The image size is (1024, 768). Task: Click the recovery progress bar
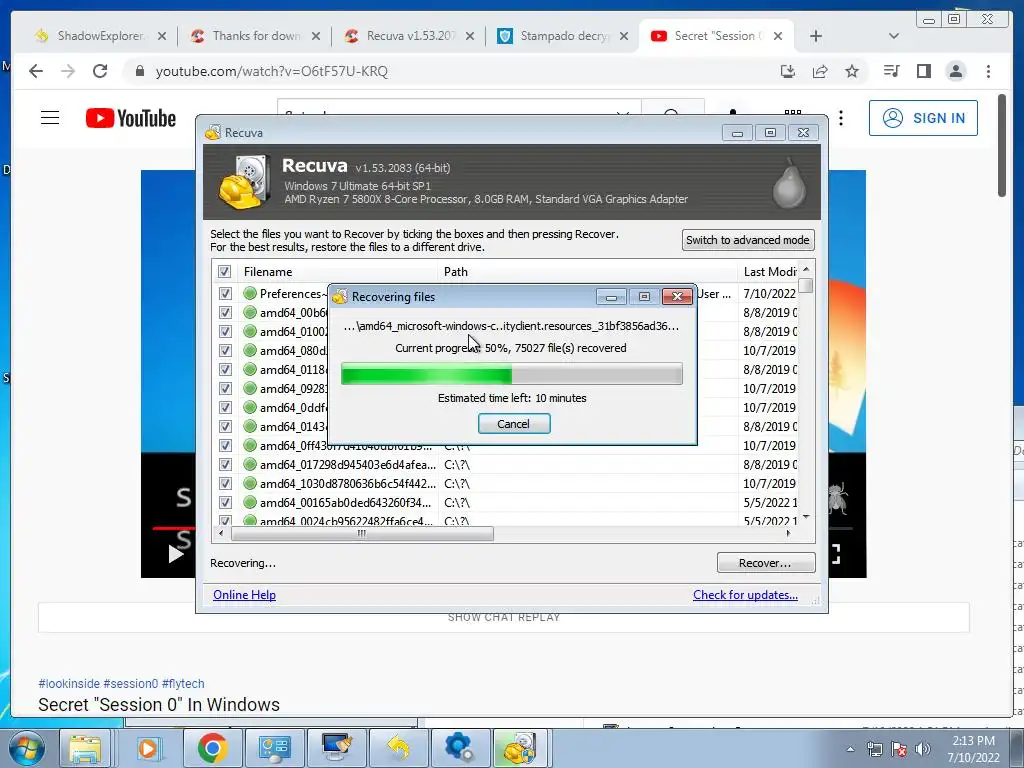511,374
